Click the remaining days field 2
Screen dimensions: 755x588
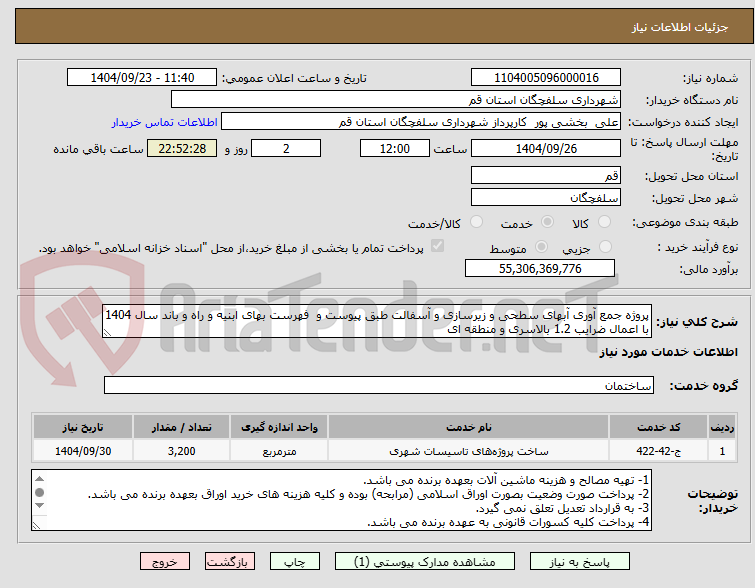tap(286, 148)
